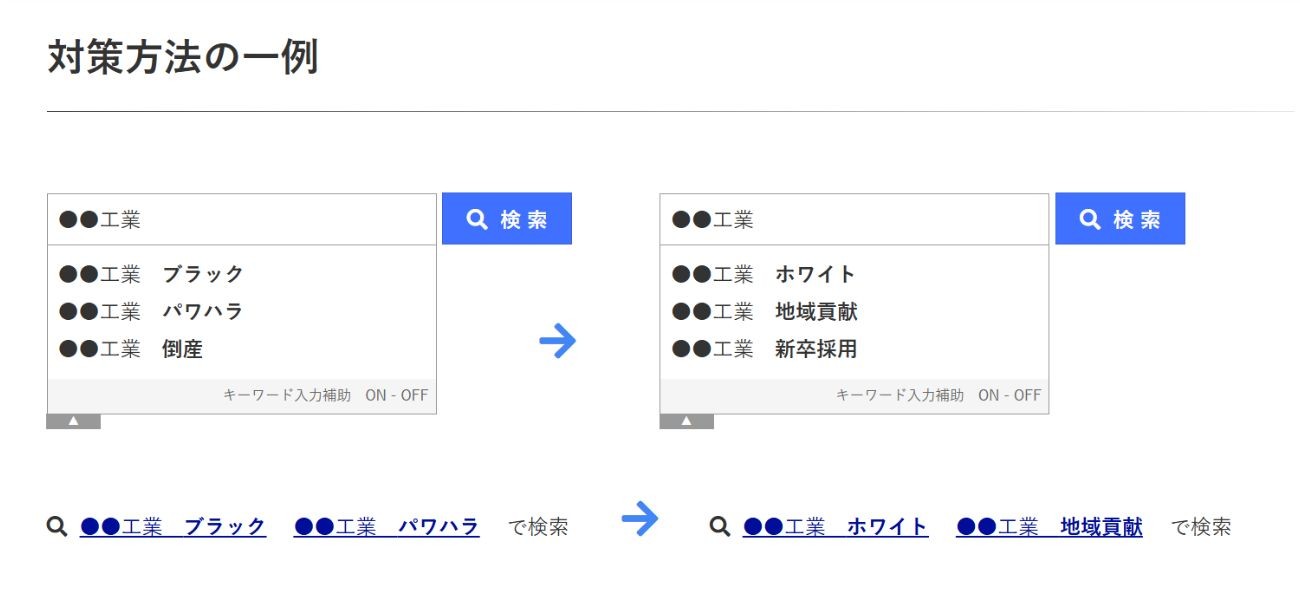This screenshot has height=593, width=1300.
Task: Select the ●●工業 ホワイト suggestion
Action: (764, 274)
